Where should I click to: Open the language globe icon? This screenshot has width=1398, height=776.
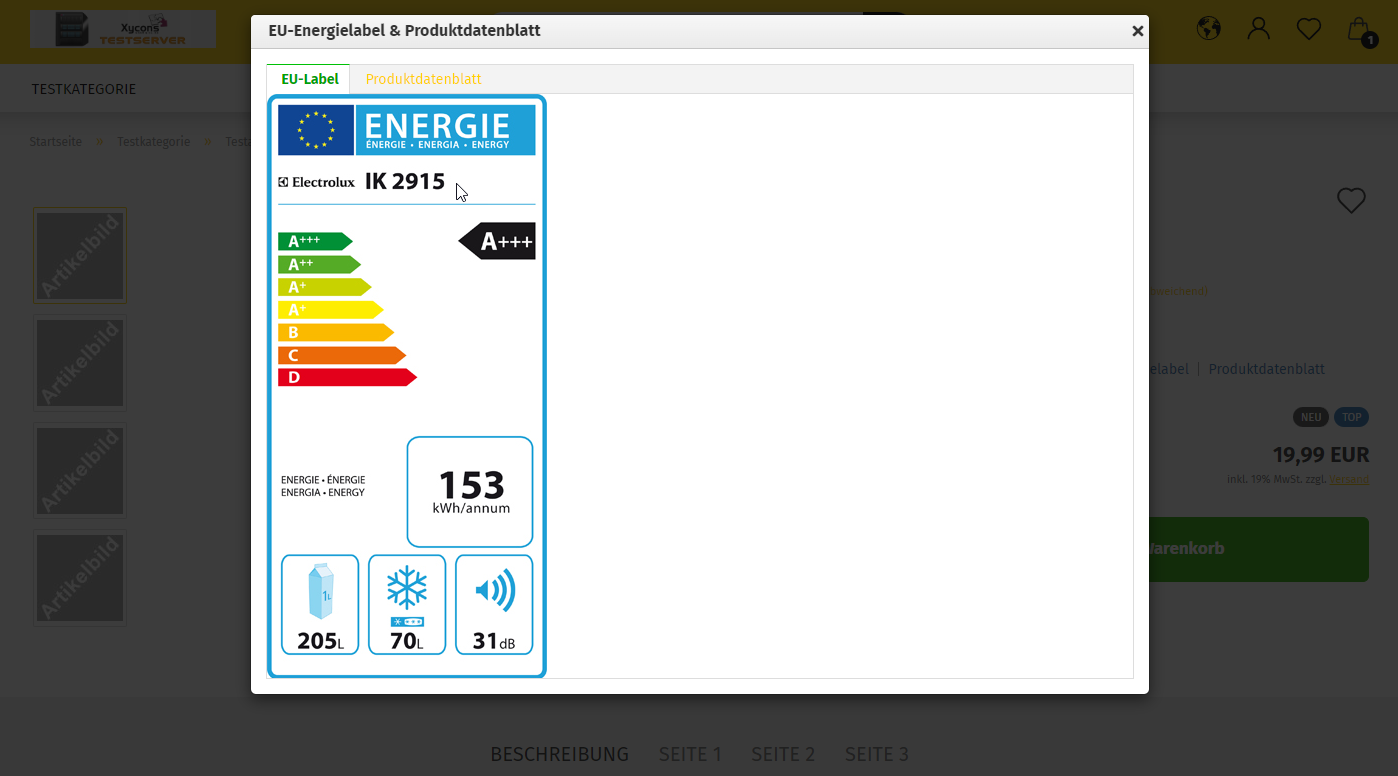pos(1208,28)
